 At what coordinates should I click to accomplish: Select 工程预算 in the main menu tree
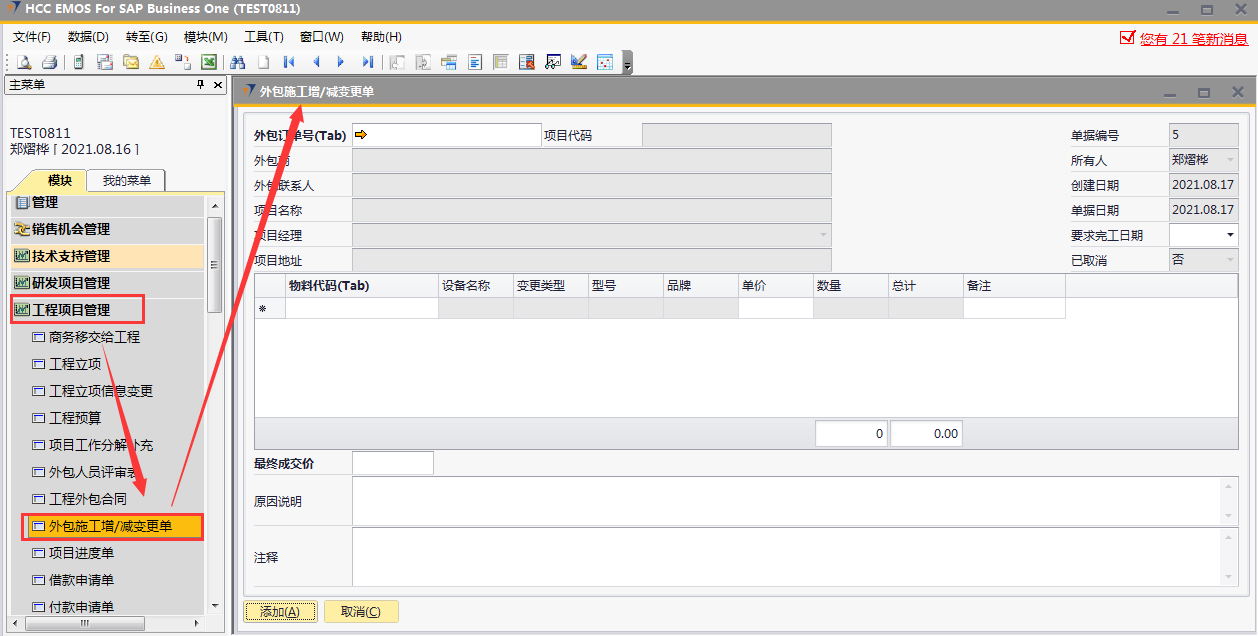[75, 418]
